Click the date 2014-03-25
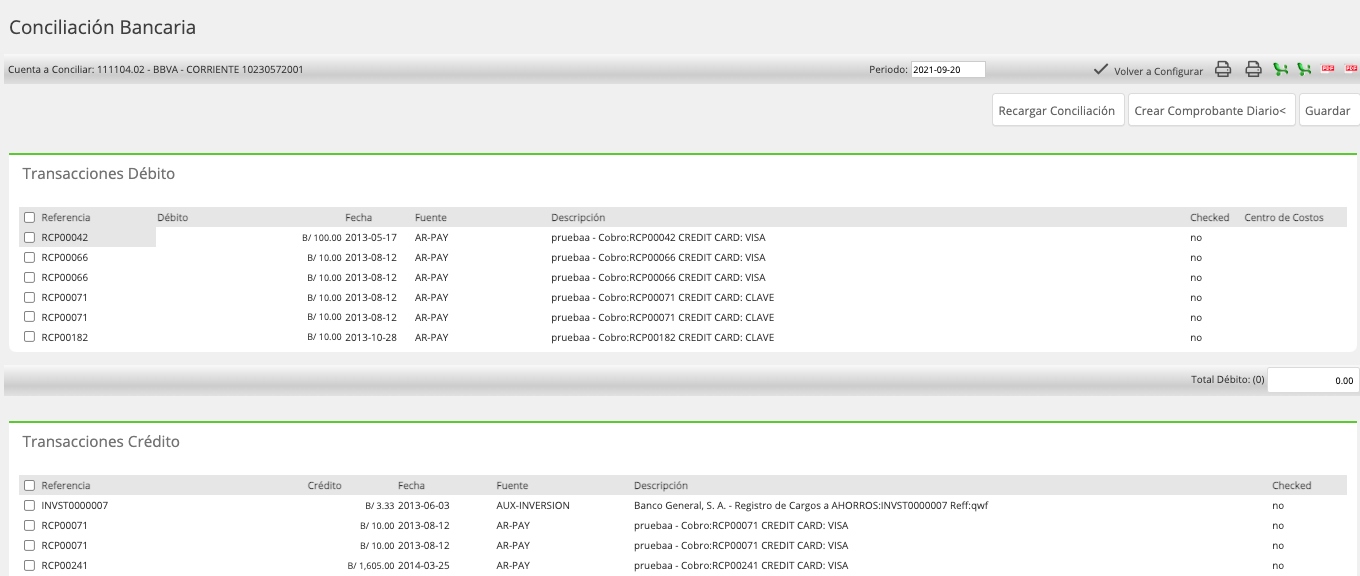 point(424,566)
